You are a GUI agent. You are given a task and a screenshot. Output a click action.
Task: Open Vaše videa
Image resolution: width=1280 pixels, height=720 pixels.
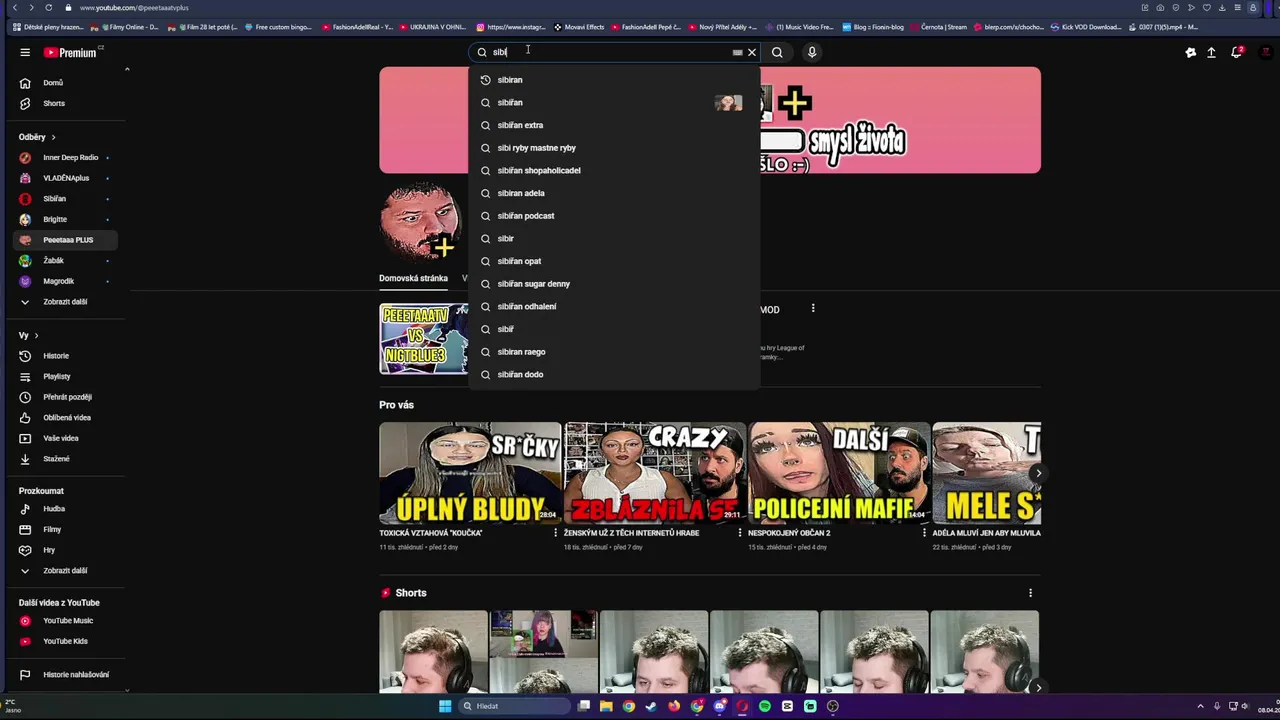click(66, 438)
